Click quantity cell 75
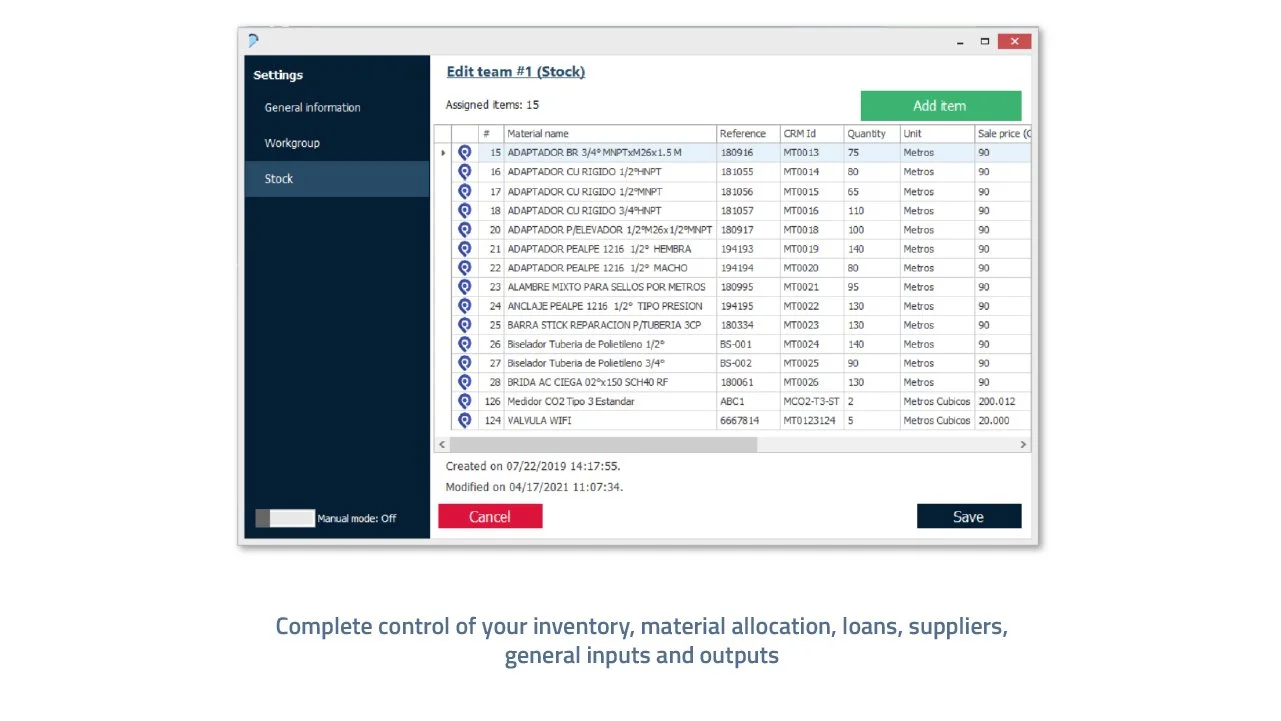Viewport: 1281px width, 721px height. click(x=872, y=153)
